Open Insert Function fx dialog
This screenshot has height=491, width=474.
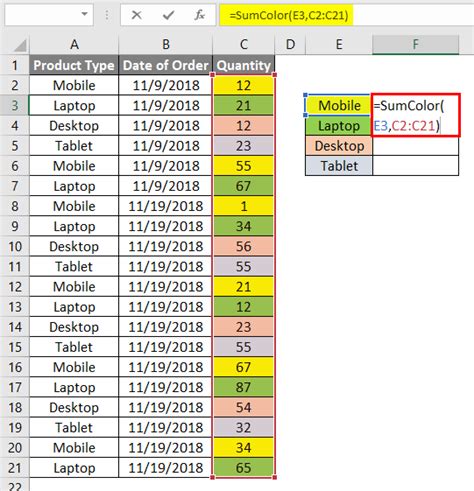[200, 15]
